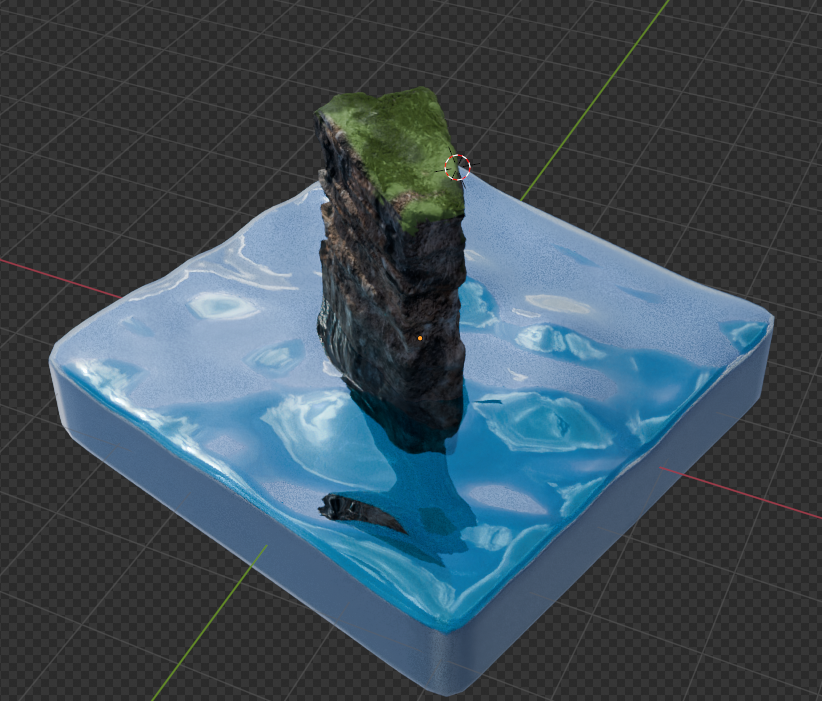Click the green mossy top of rock
This screenshot has width=822, height=701.
pyautogui.click(x=398, y=152)
